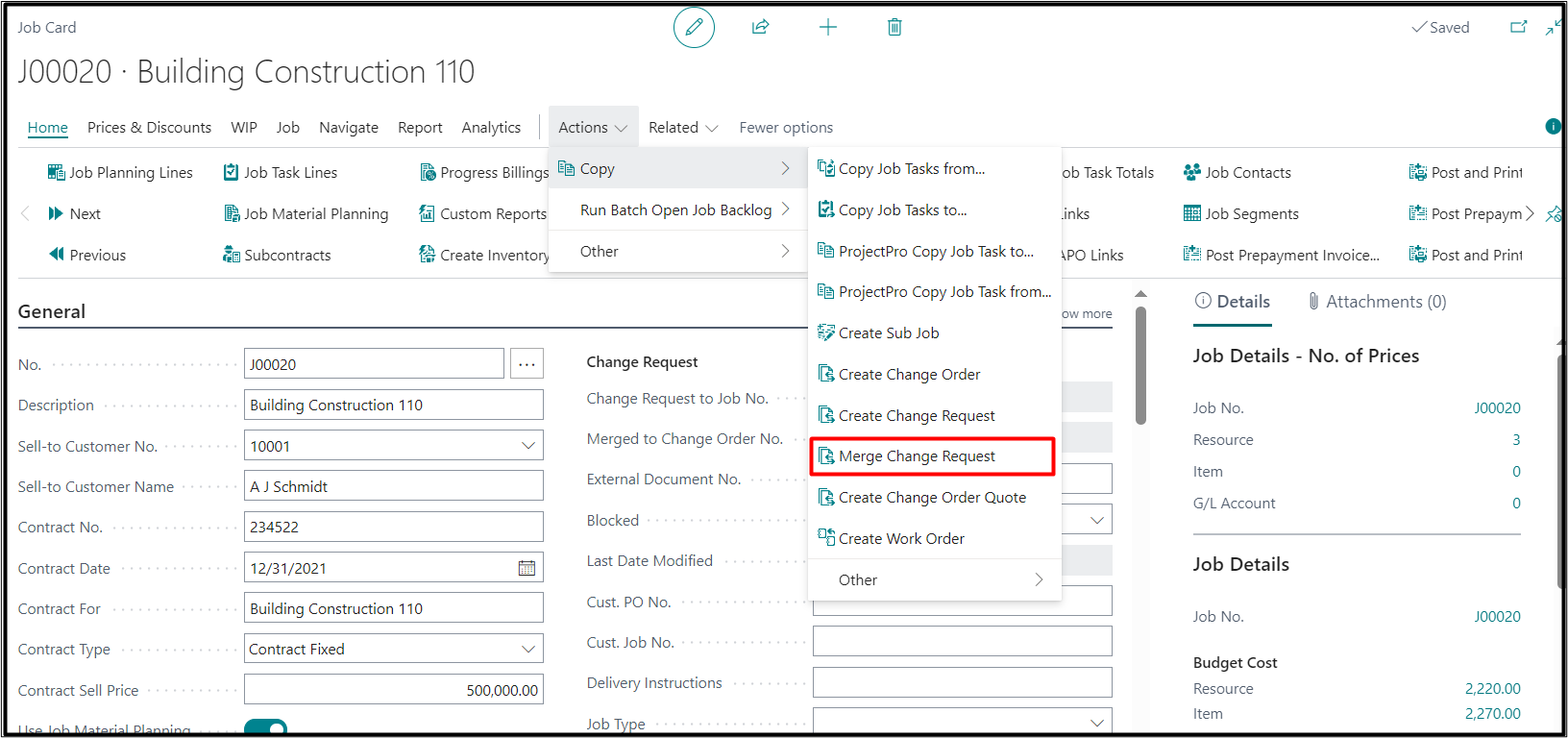The width and height of the screenshot is (1568, 738).
Task: Open Job Planning Lines
Action: [120, 172]
